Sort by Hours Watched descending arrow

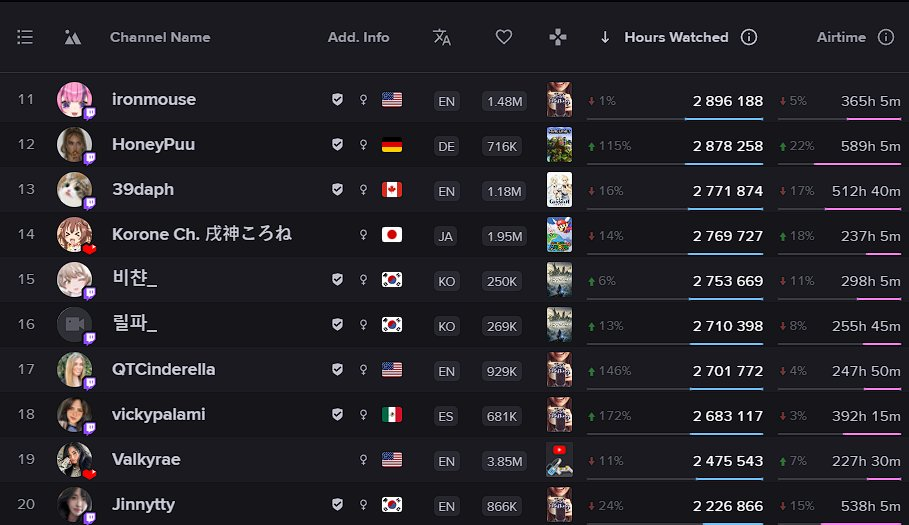(x=605, y=38)
